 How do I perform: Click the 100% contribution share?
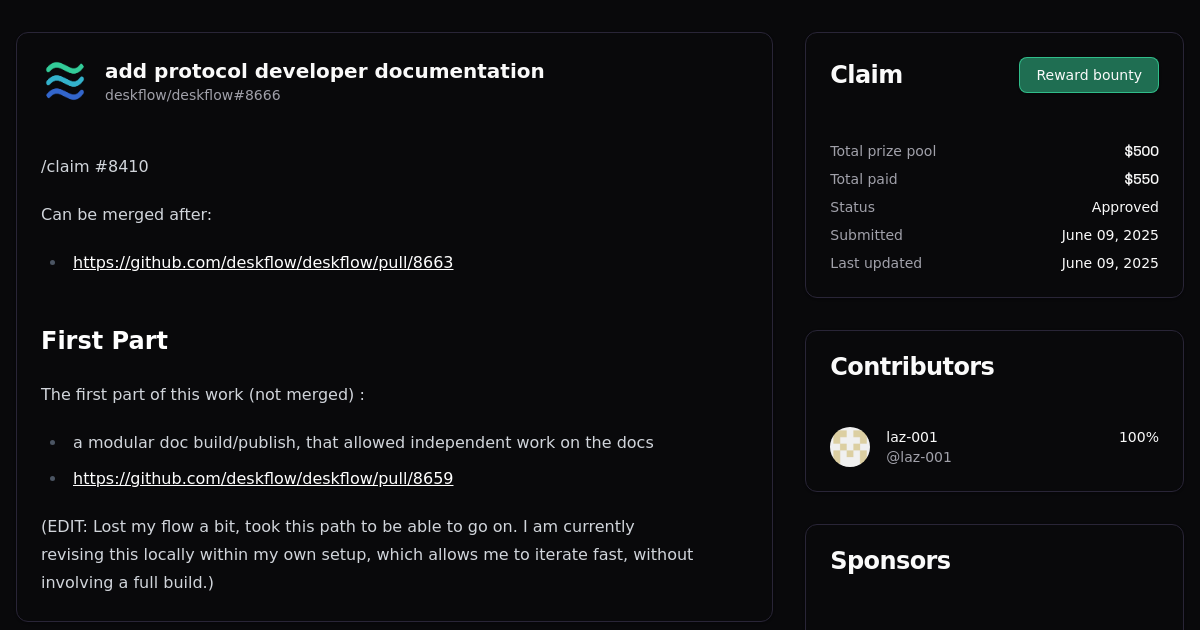pyautogui.click(x=1138, y=437)
